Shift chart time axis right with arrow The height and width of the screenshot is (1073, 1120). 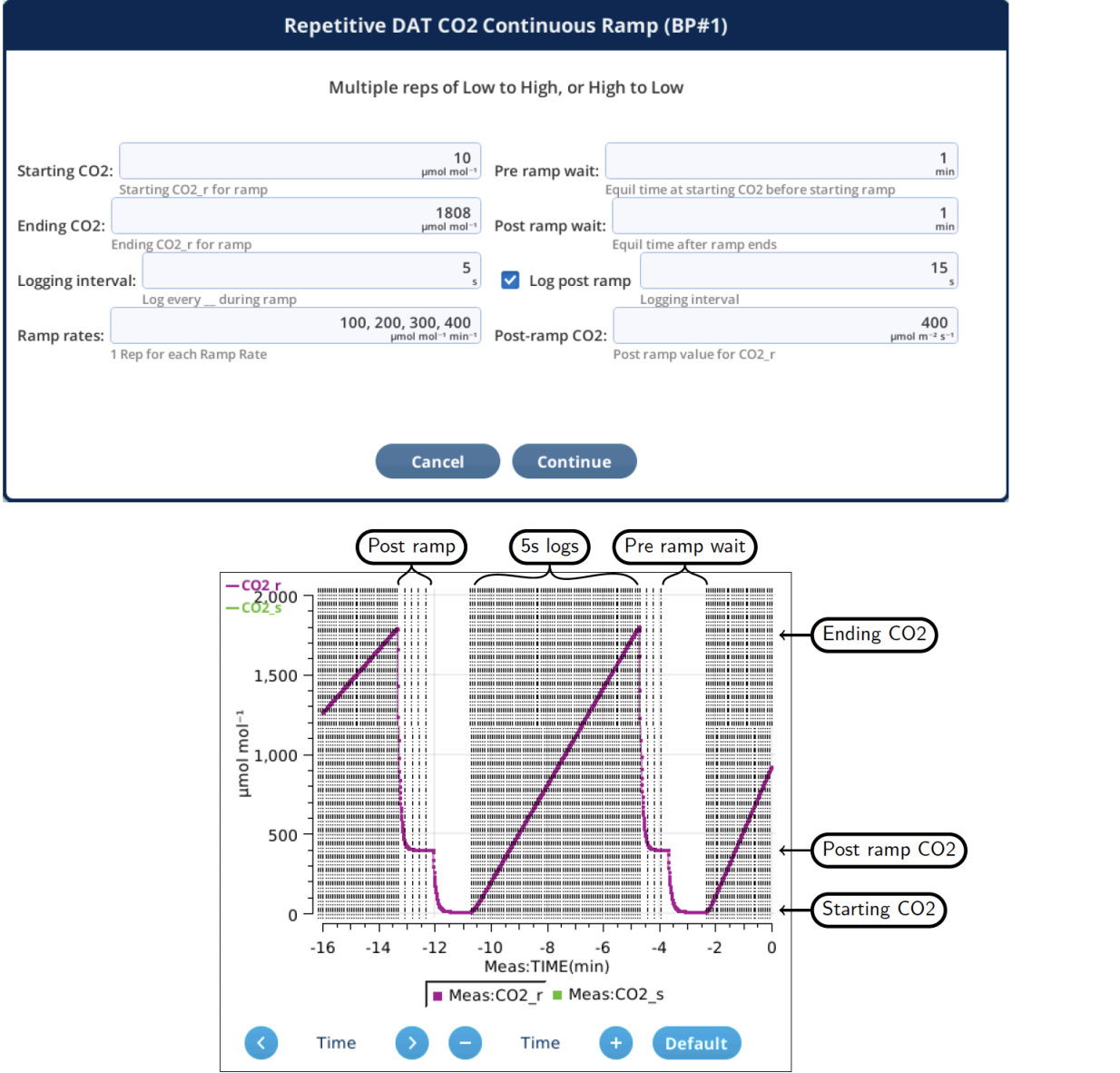(412, 1043)
